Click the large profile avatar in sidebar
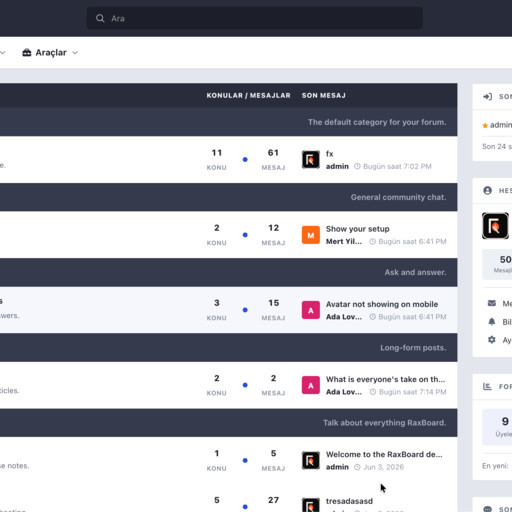The image size is (512, 512). coord(495,226)
